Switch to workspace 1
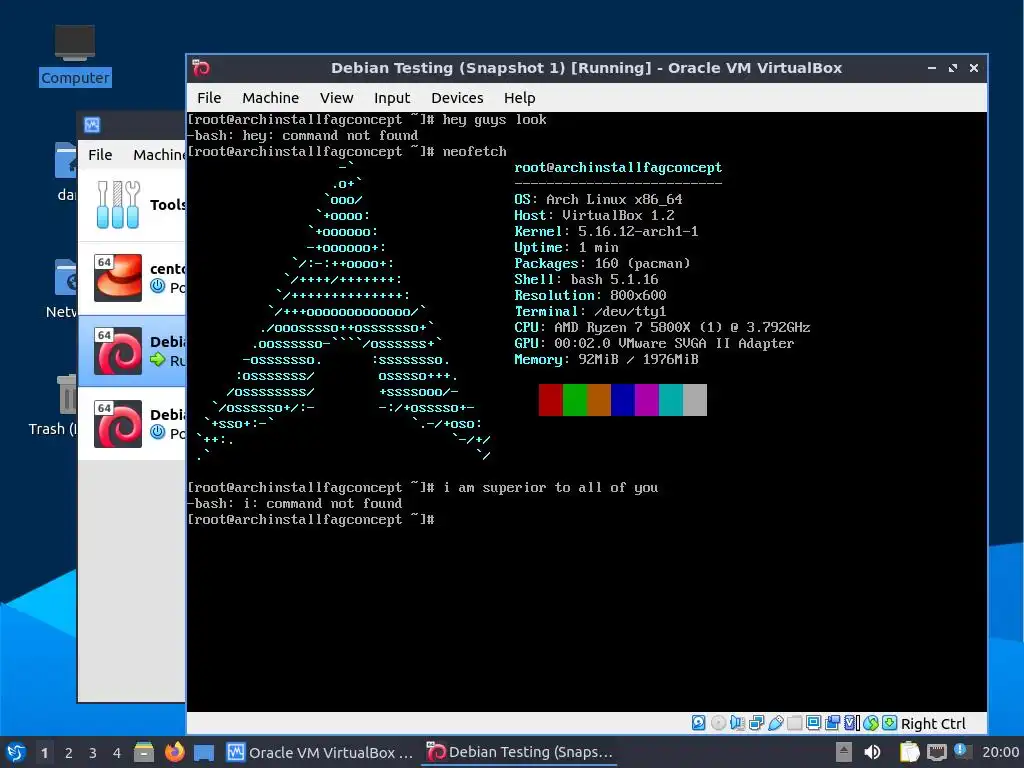The height and width of the screenshot is (768, 1024). [44, 753]
